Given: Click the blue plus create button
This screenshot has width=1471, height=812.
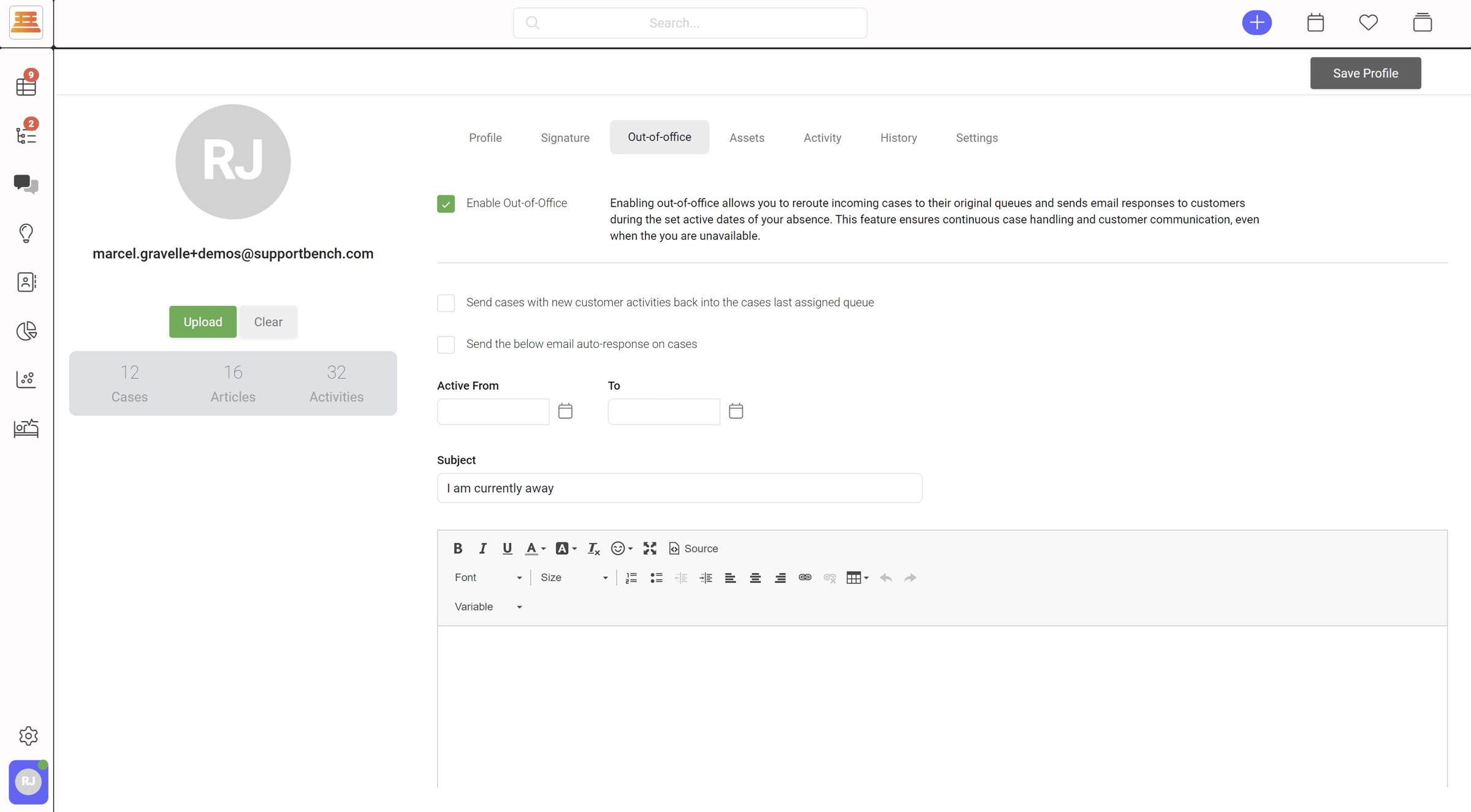Looking at the screenshot, I should click(1256, 23).
